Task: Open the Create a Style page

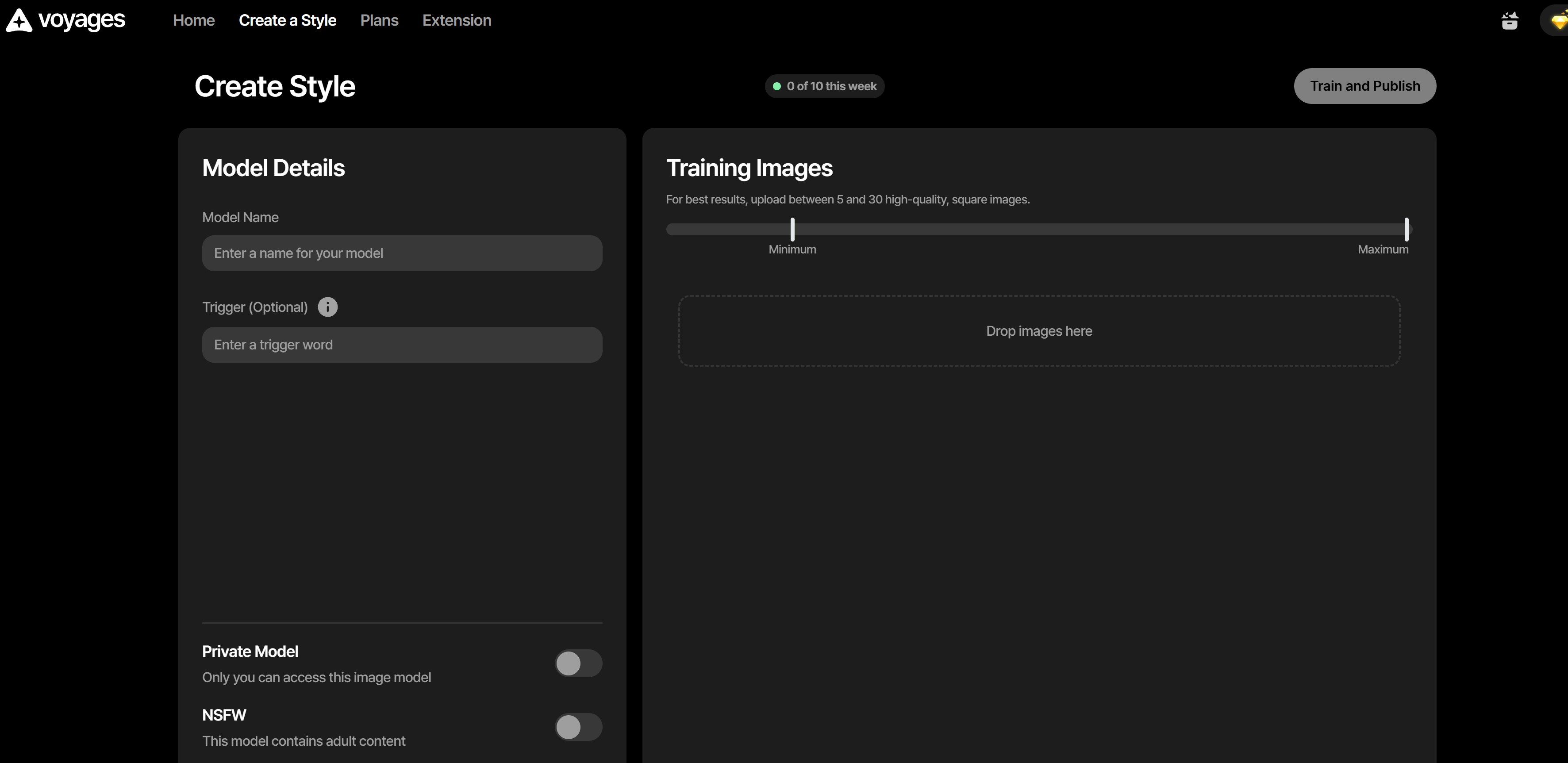Action: 287,21
